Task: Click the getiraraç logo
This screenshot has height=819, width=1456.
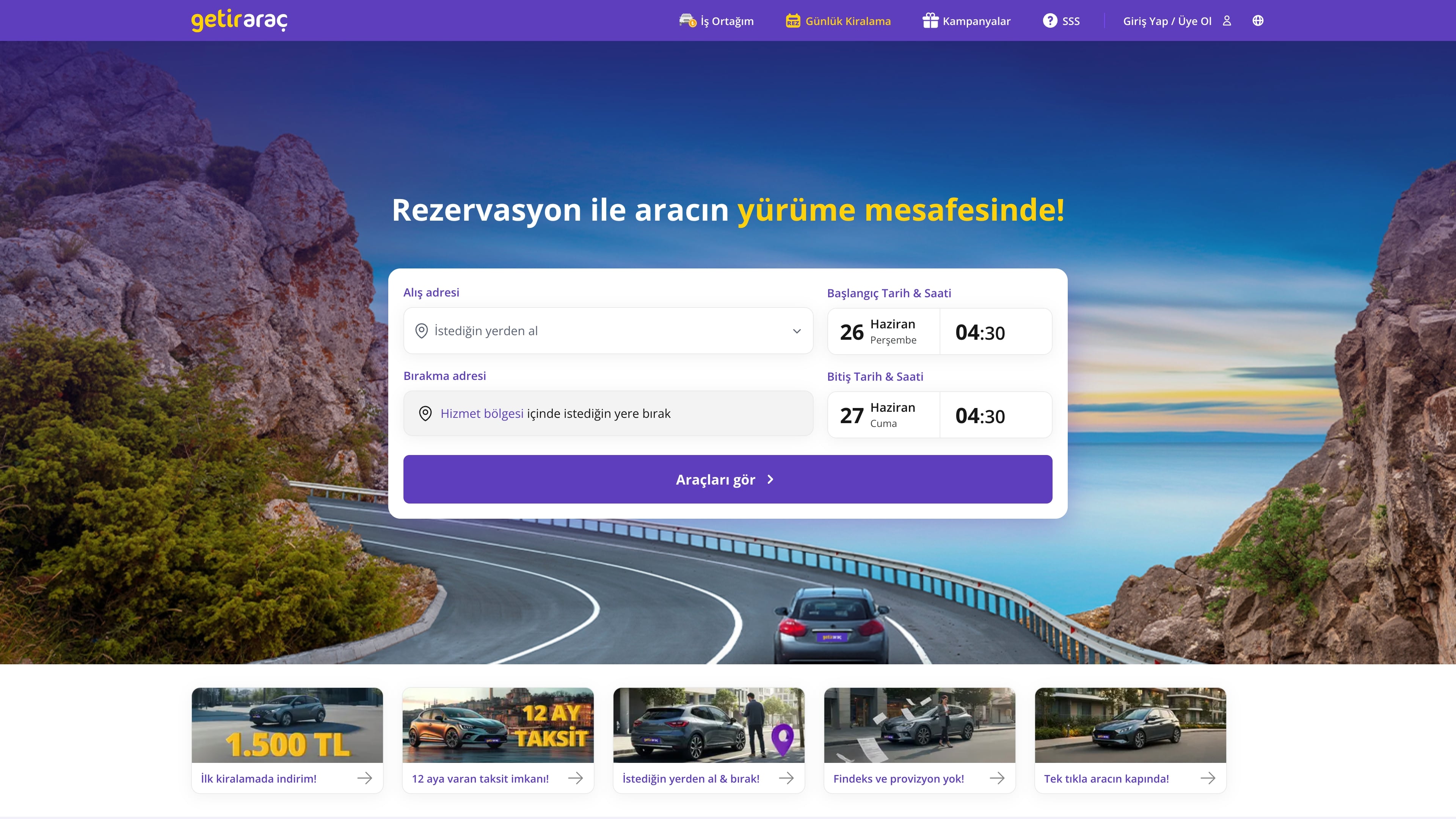Action: [x=239, y=20]
